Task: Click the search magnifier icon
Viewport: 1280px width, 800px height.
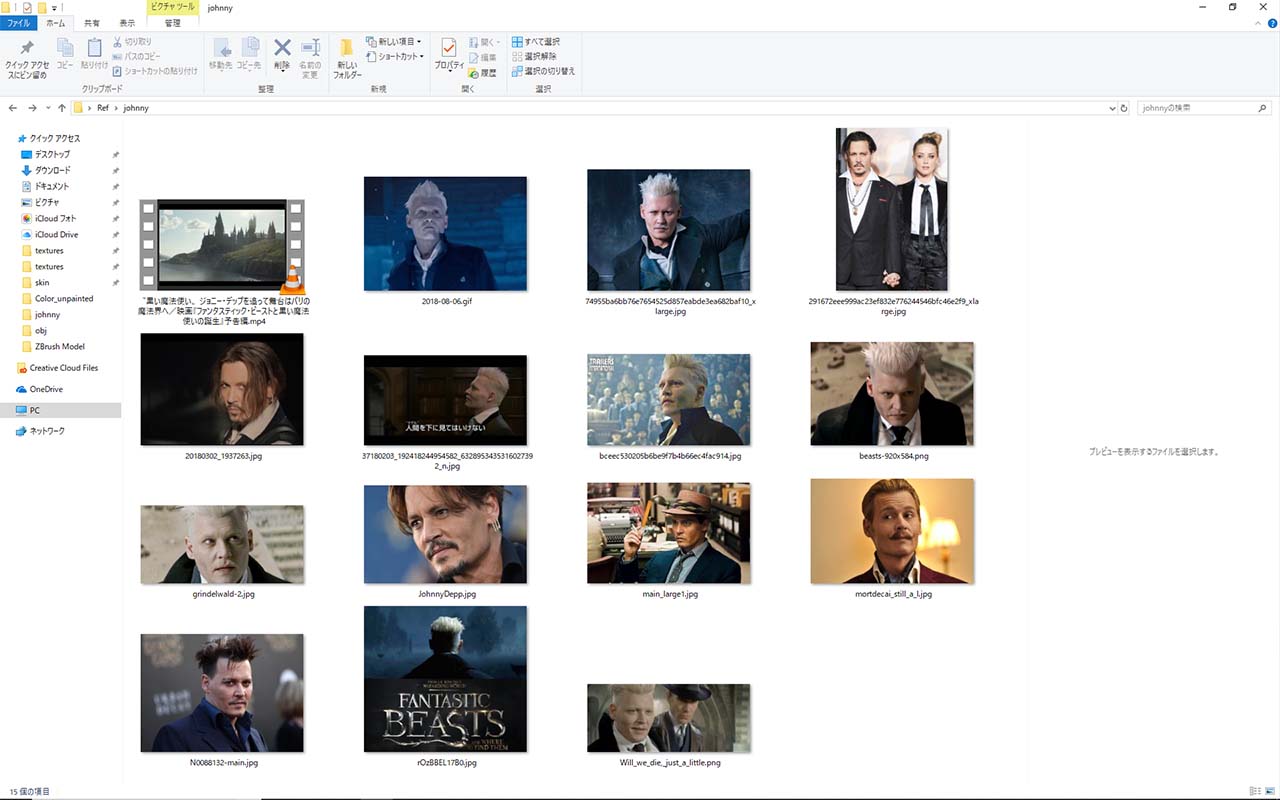Action: coord(1263,108)
